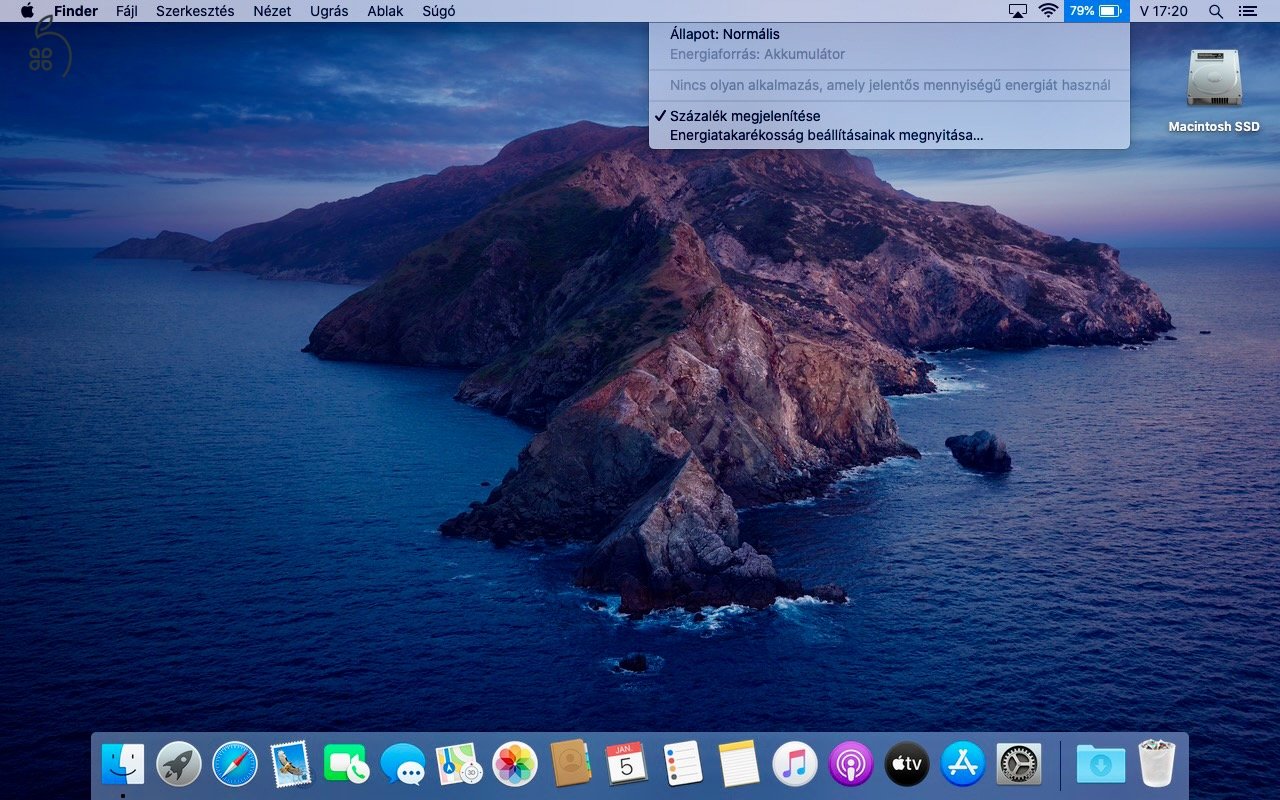1280x800 pixels.
Task: Open the Súgó help menu
Action: point(439,11)
